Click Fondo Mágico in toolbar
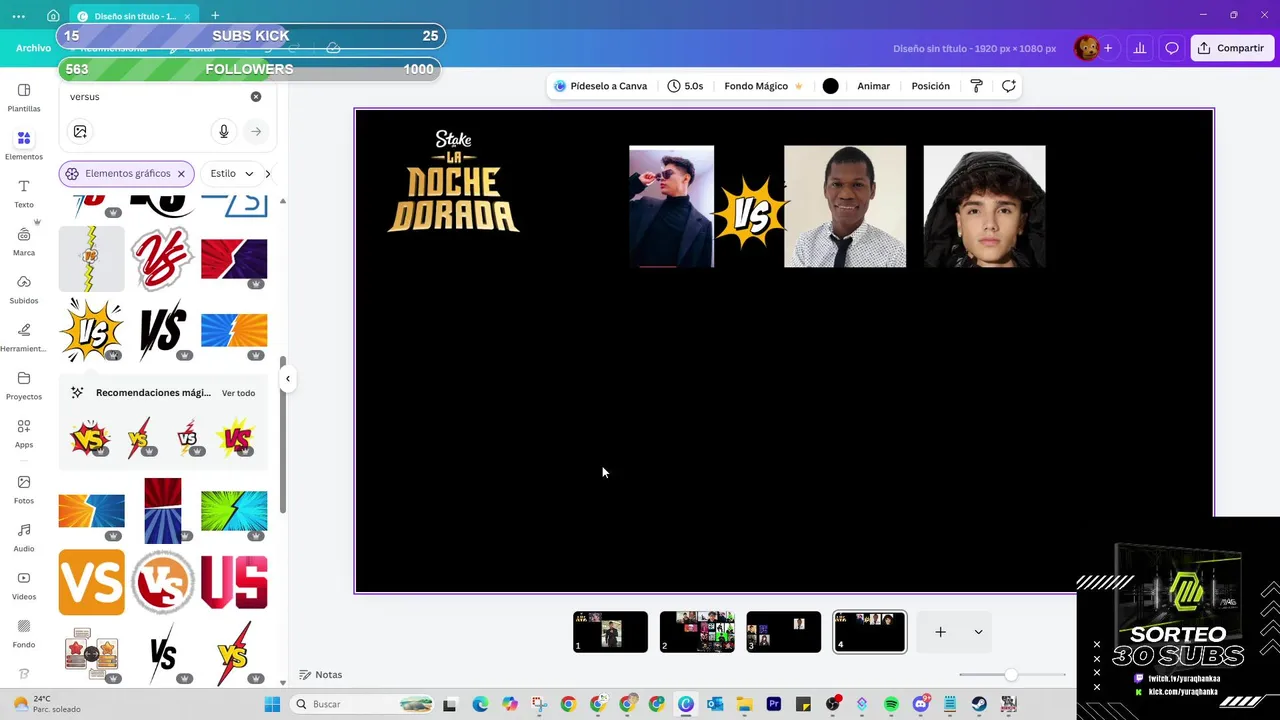The image size is (1280, 720). (763, 86)
